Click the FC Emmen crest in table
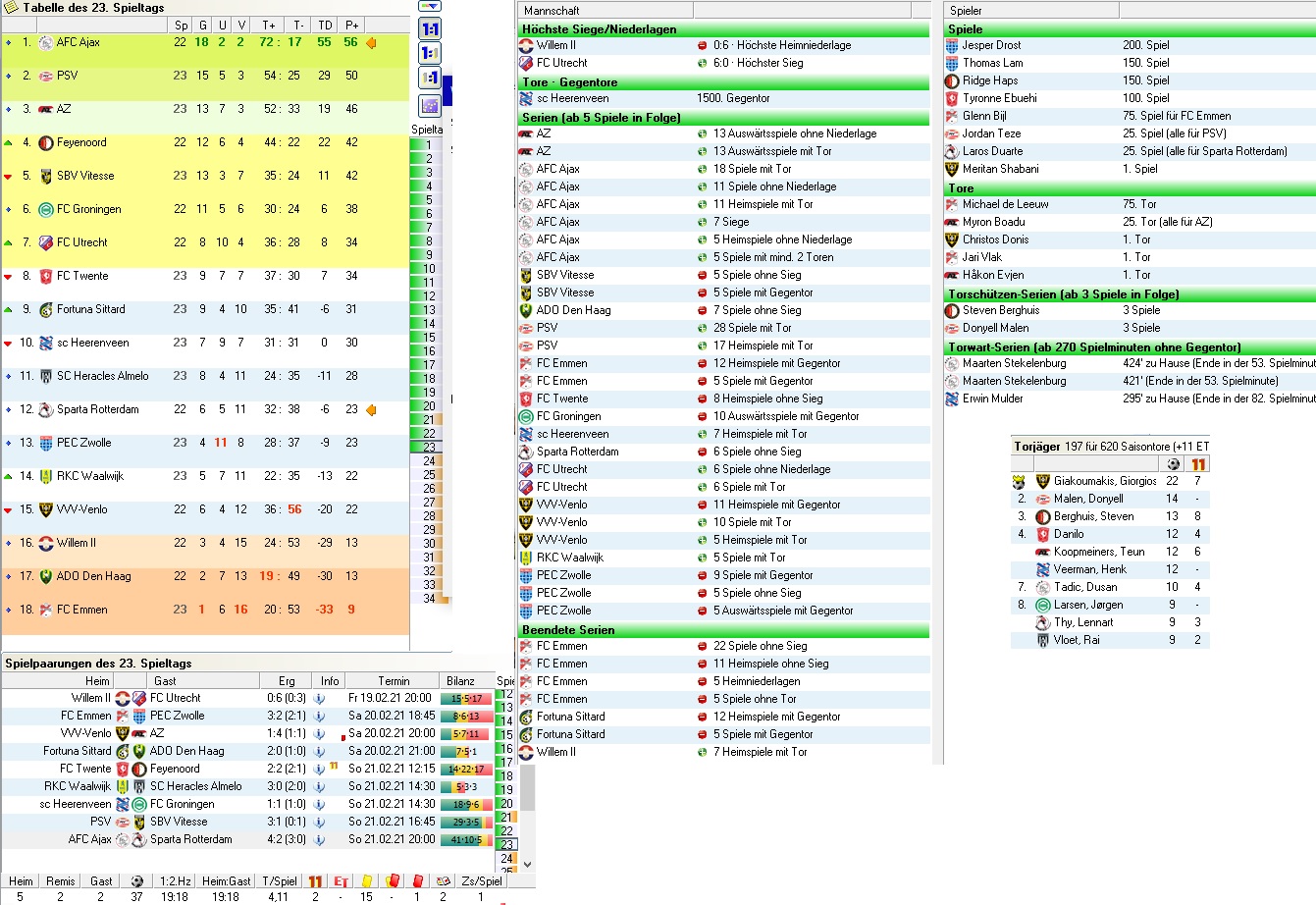Screen dimensions: 1316x905 [x=45, y=611]
